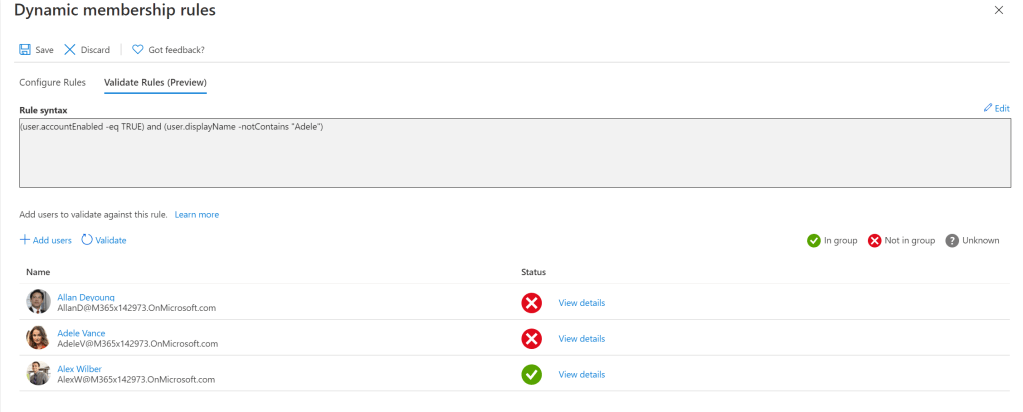Open the Learn more link
Screen dimensions: 1023x412
click(196, 214)
